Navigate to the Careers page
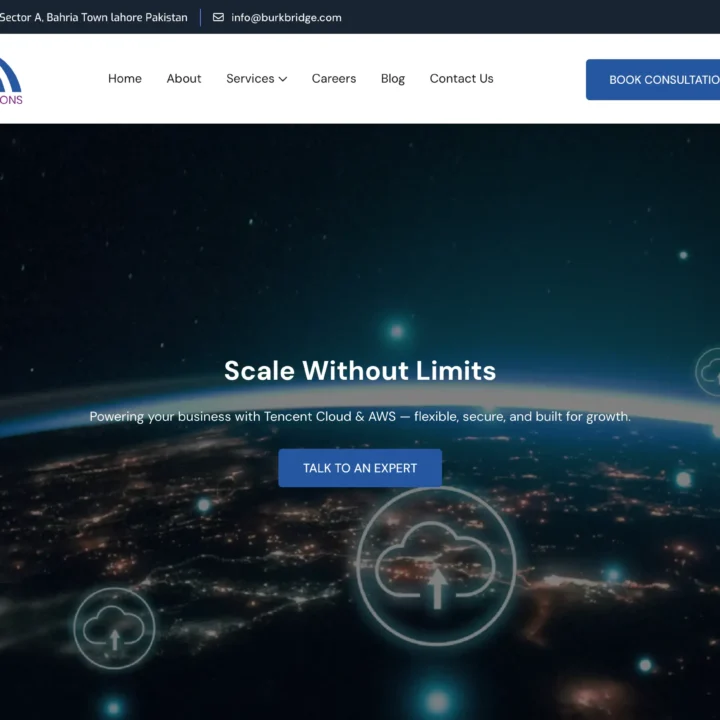This screenshot has width=720, height=720. pos(333,79)
